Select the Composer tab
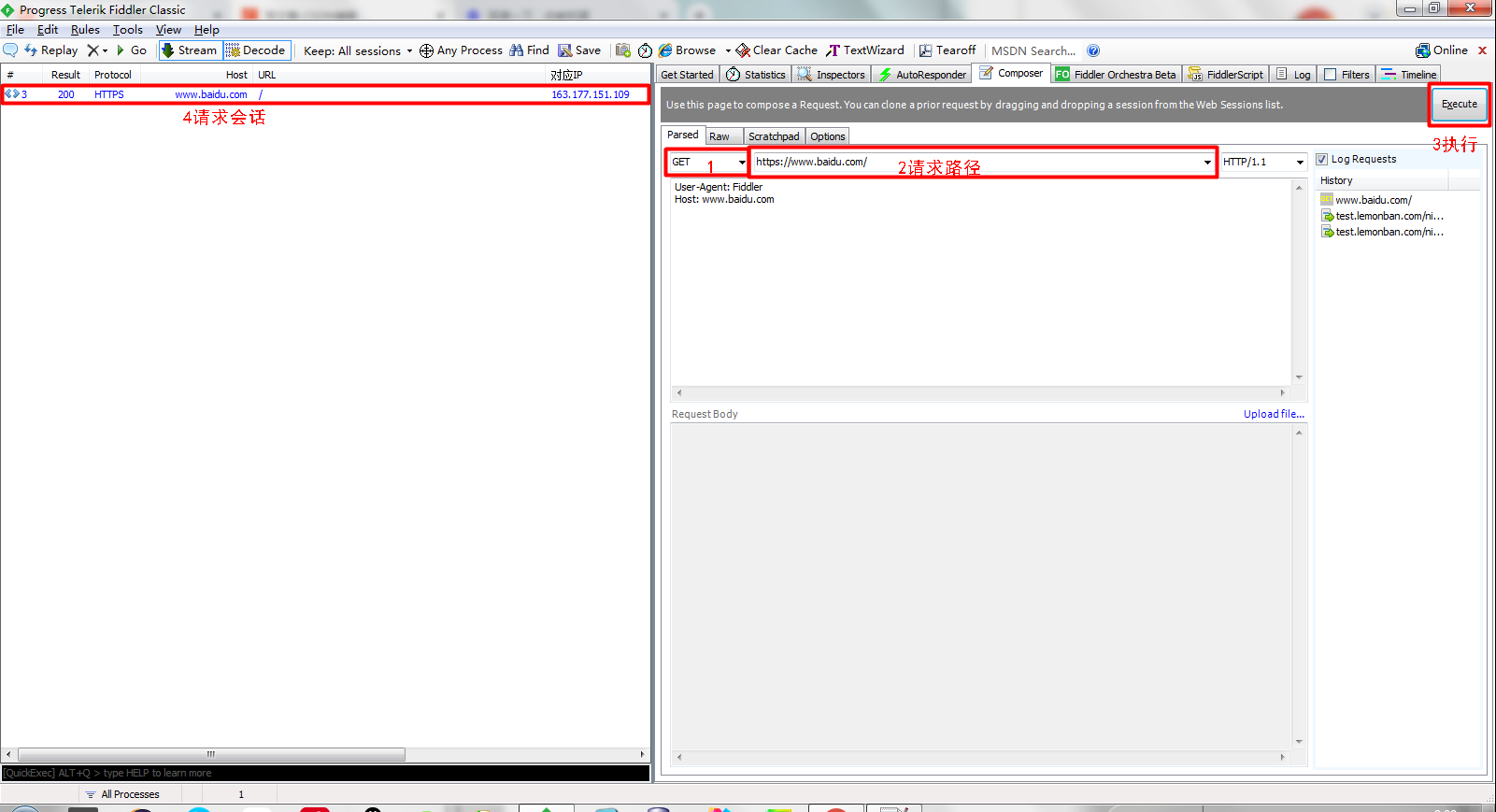 [x=1011, y=73]
